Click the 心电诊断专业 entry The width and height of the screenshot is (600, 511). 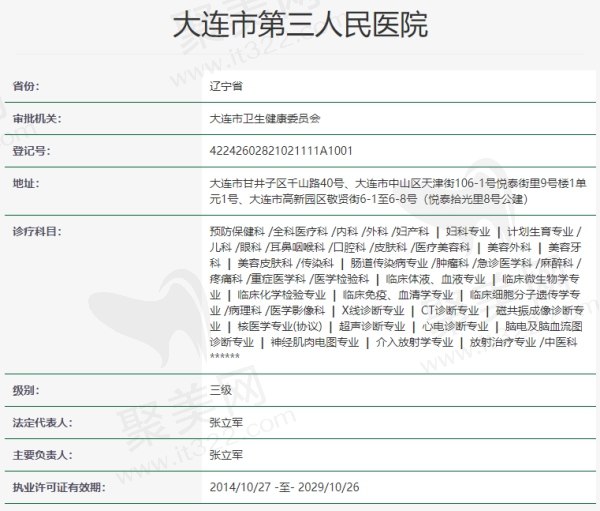tap(455, 327)
